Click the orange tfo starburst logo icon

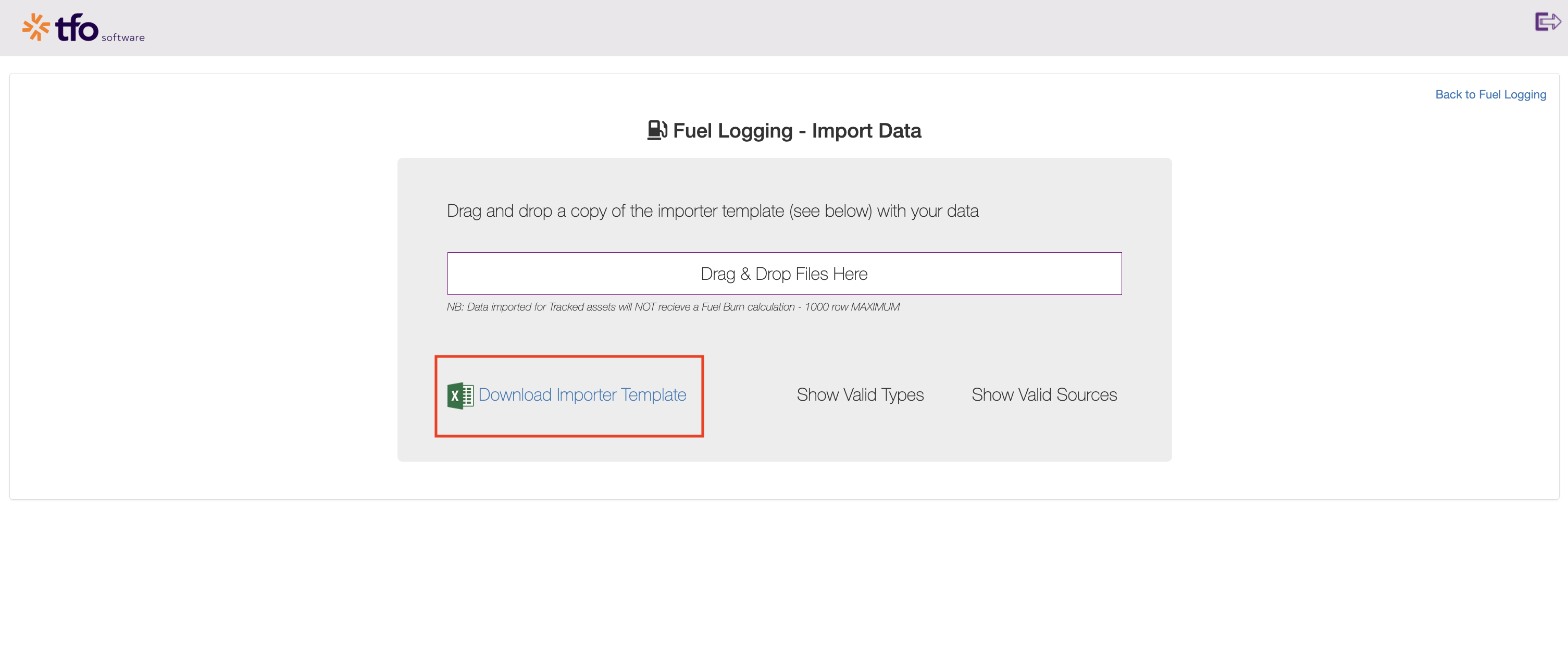pos(36,28)
